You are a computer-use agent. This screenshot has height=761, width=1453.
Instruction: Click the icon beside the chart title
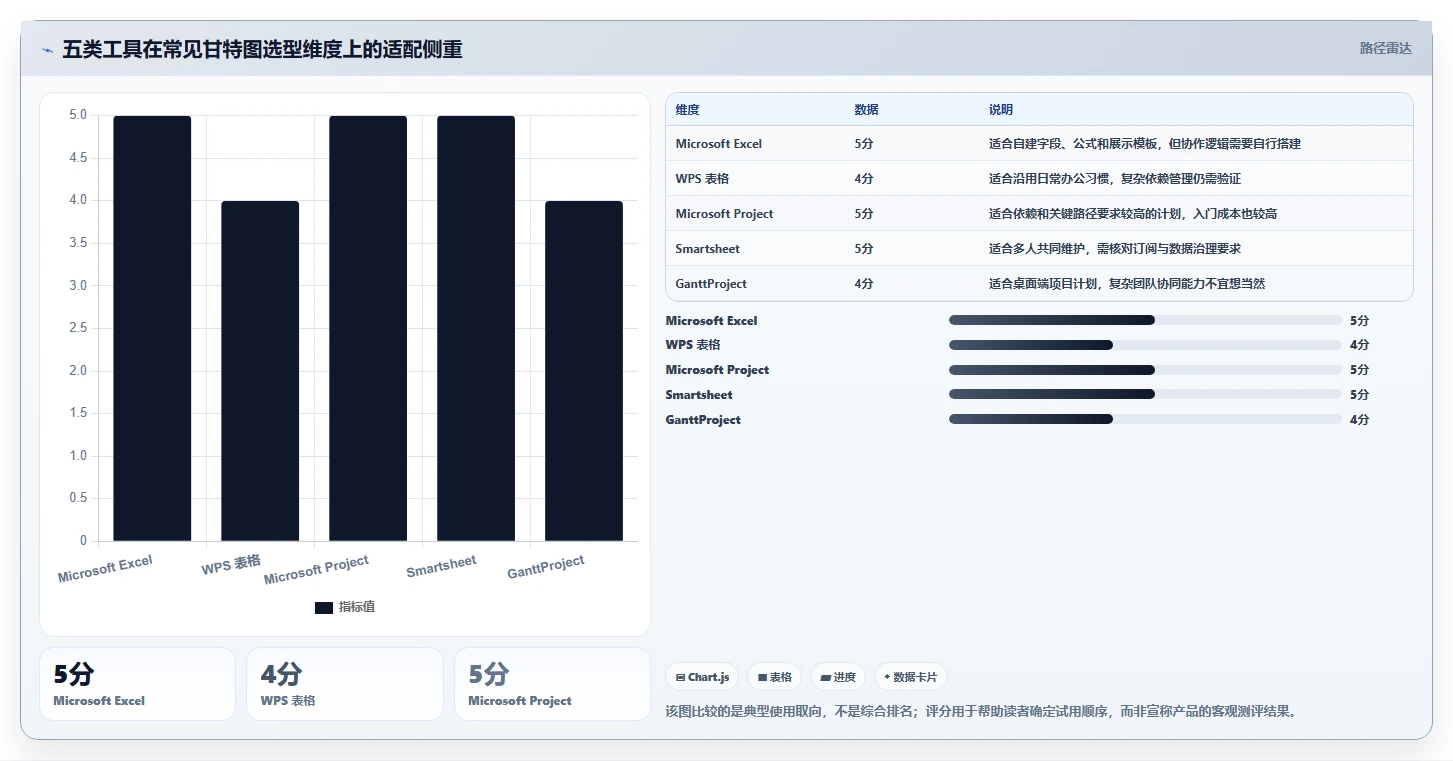point(47,50)
